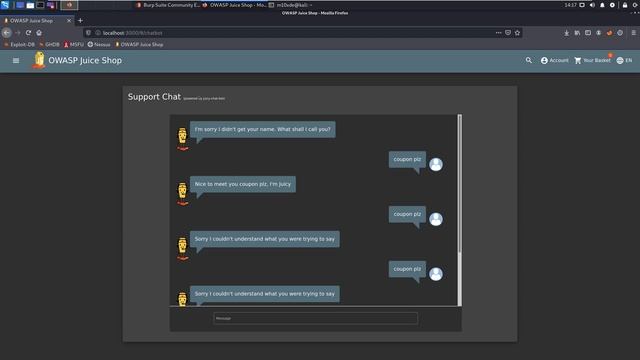Open the MSFU bookmark

point(74,44)
